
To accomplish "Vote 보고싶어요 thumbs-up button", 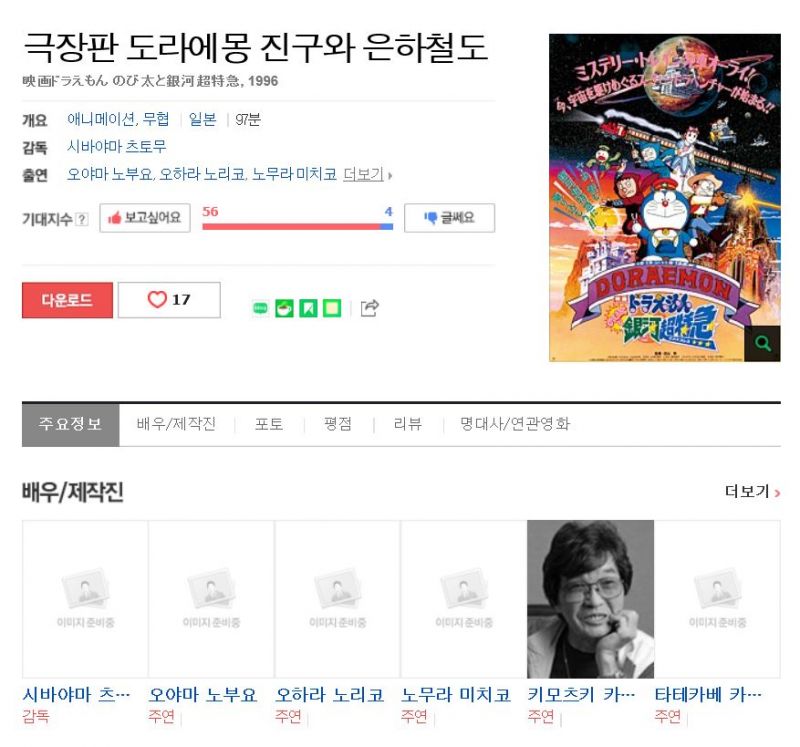I will tap(145, 218).
